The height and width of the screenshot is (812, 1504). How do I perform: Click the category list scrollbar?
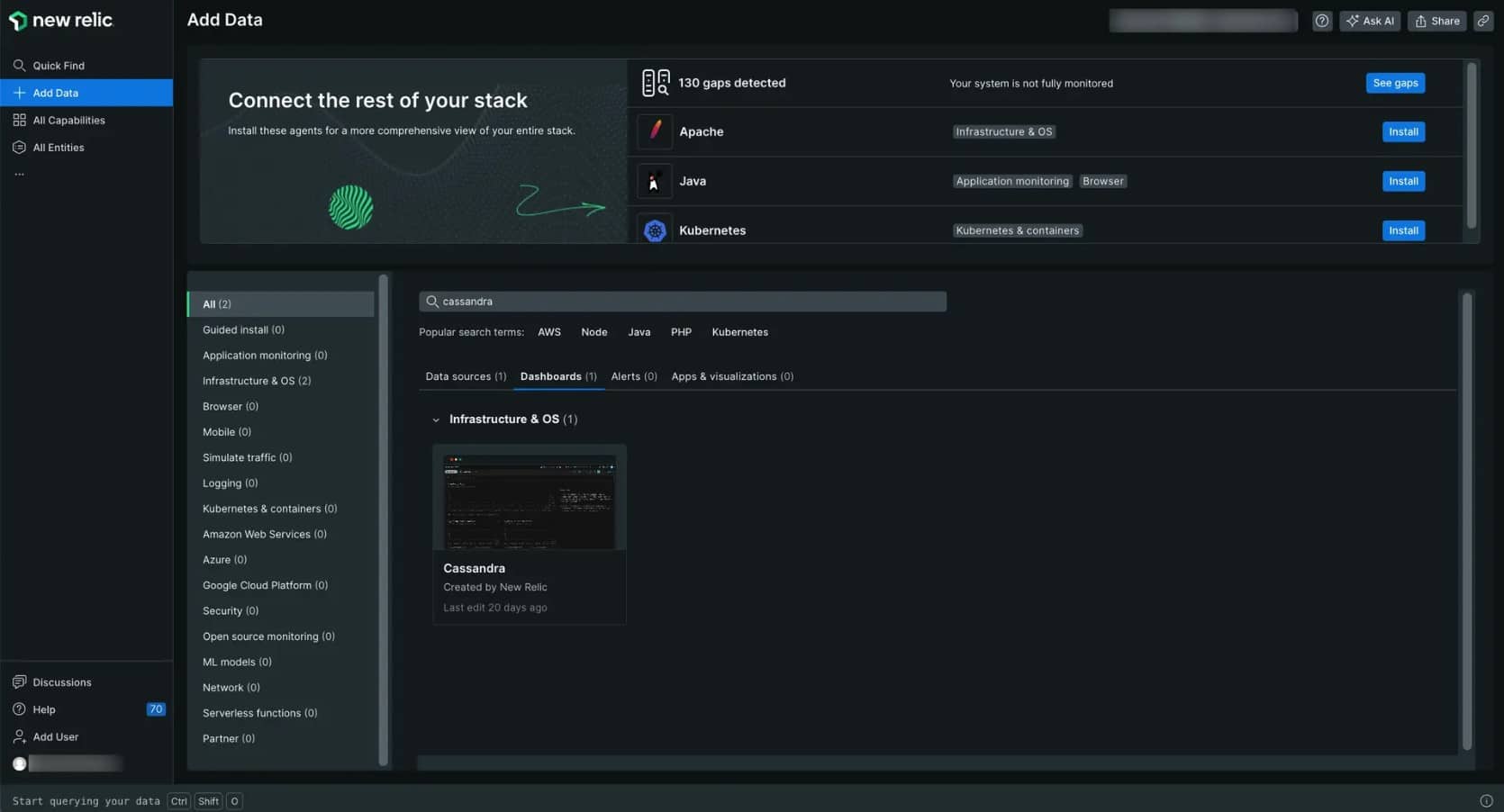click(383, 520)
